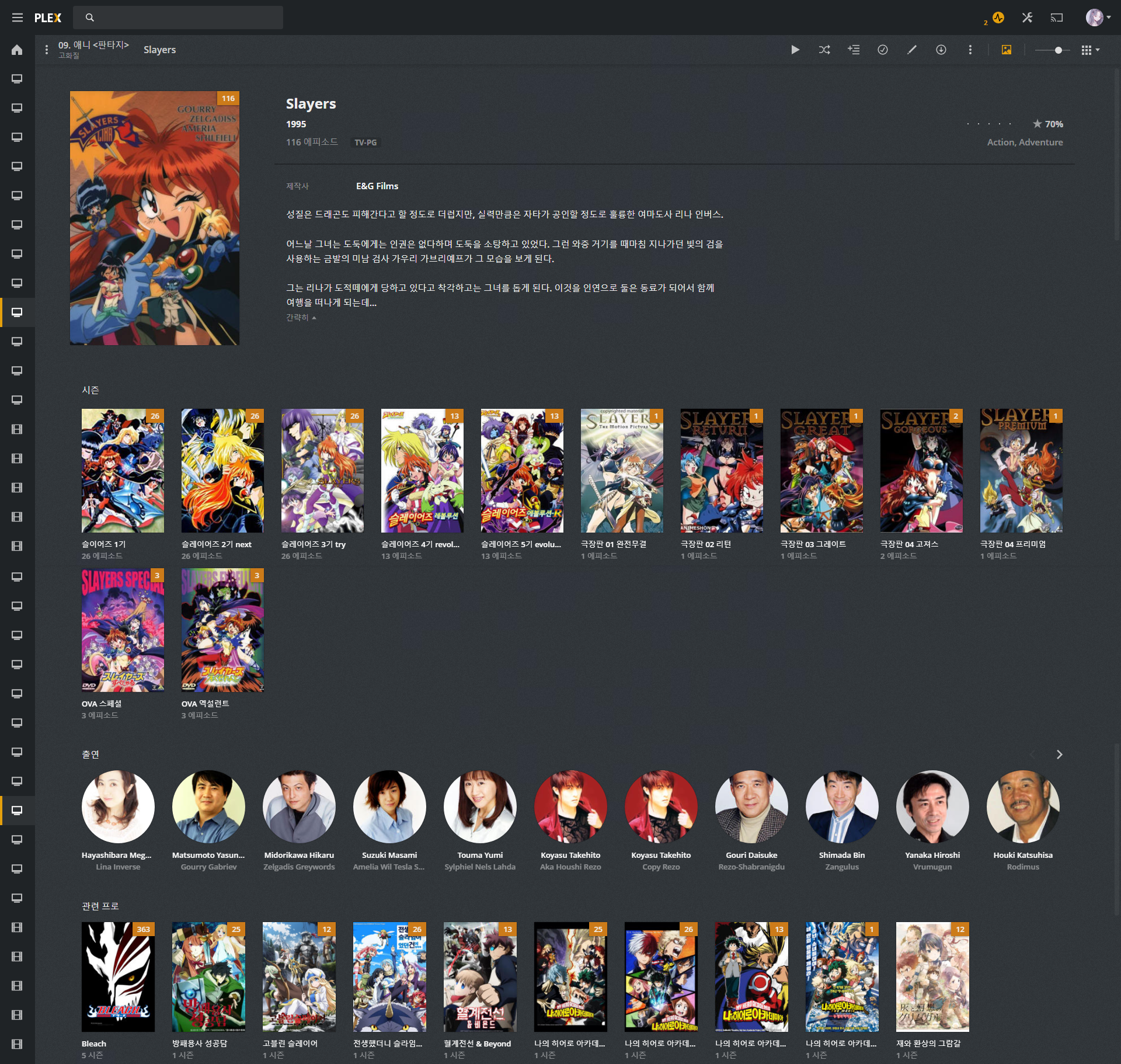The width and height of the screenshot is (1121, 1064).
Task: Open cast member Suzuki Masami
Action: (x=389, y=806)
